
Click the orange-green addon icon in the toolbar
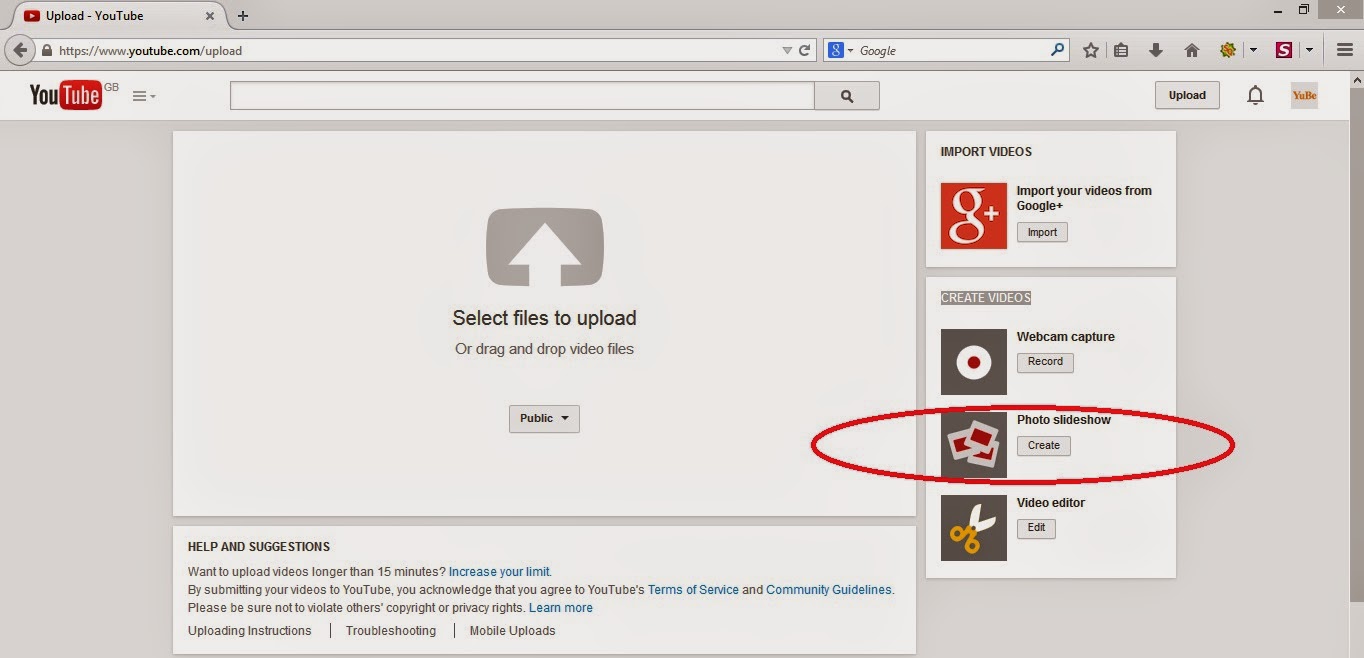[1228, 50]
